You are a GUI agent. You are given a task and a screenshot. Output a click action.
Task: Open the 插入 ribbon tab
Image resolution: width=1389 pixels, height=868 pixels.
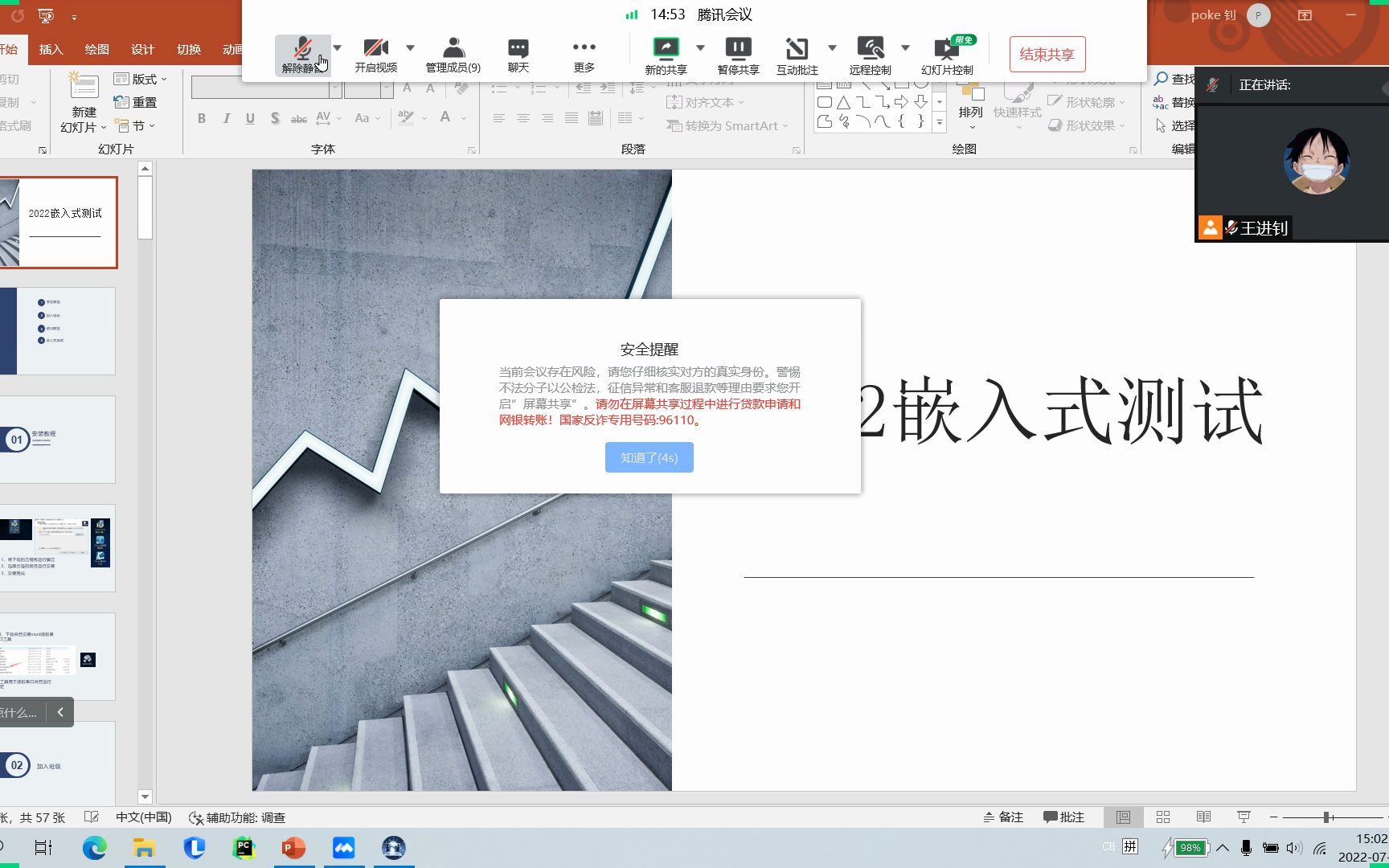(51, 49)
